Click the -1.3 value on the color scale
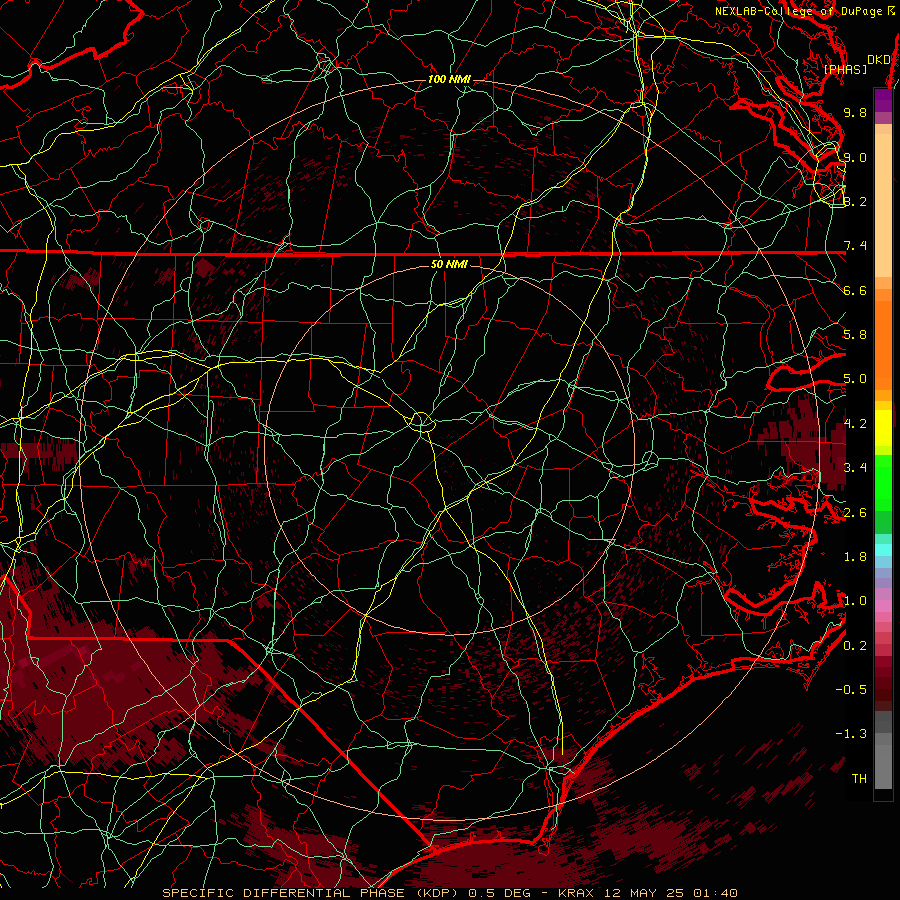Screen dimensions: 900x900 (x=851, y=734)
